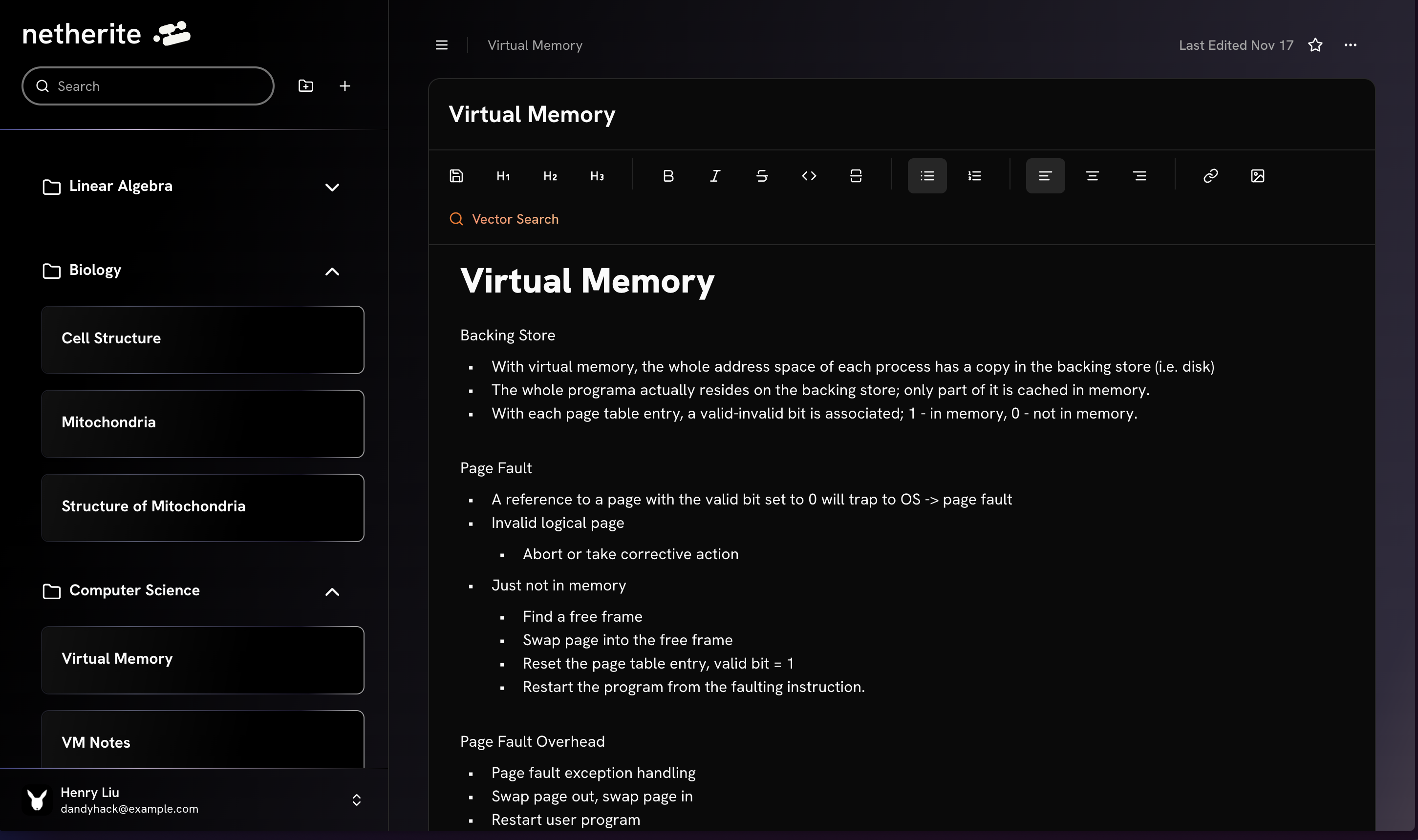Insert an image into the note

coord(1257,176)
